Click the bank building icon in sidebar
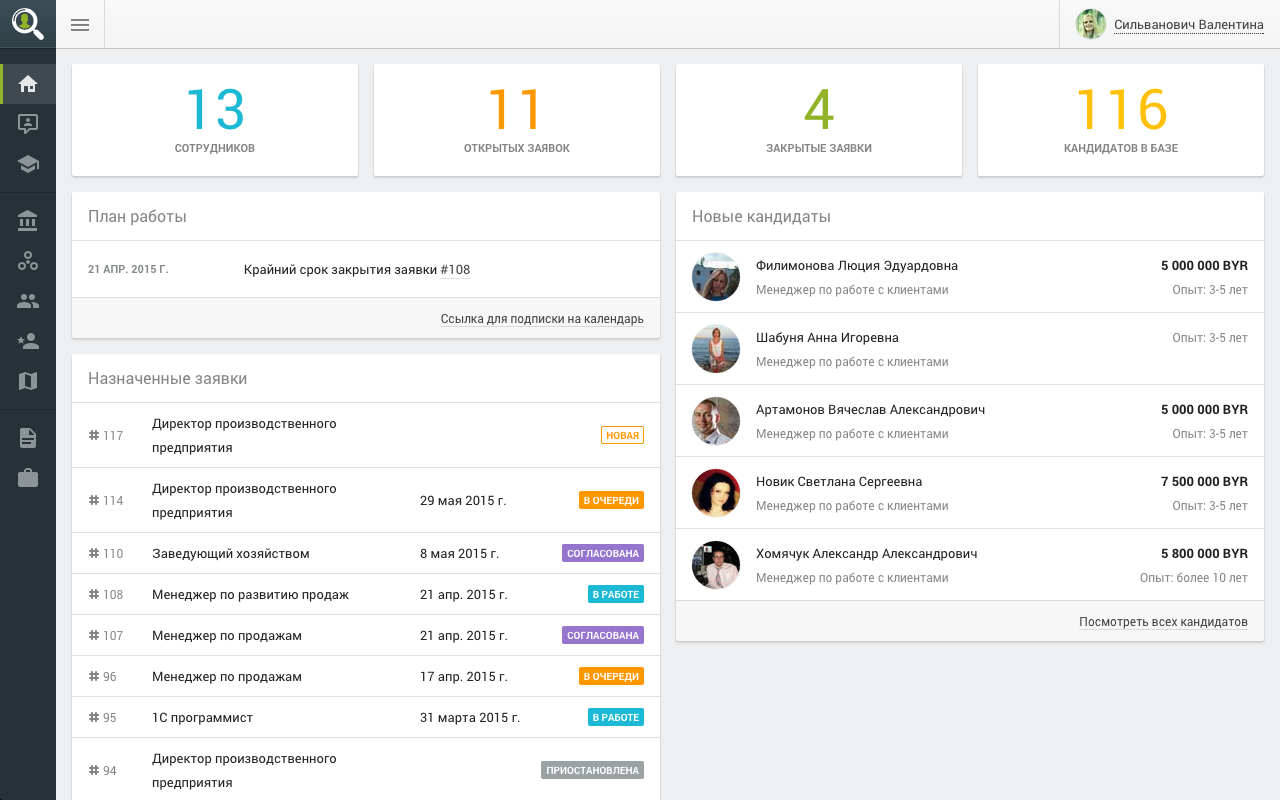The height and width of the screenshot is (800, 1280). tap(28, 221)
